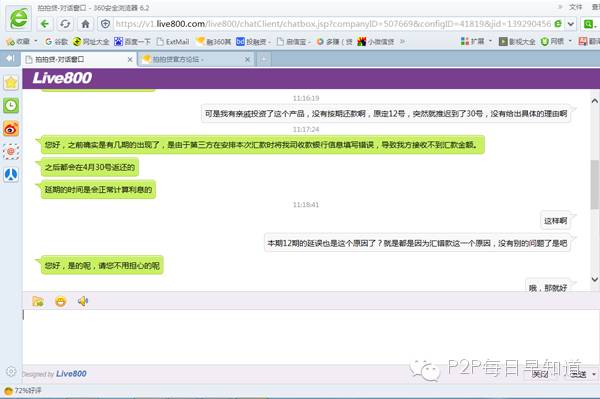The height and width of the screenshot is (399, 600).
Task: Click the message starting '可是我有亲戚投资了'
Action: pos(386,113)
